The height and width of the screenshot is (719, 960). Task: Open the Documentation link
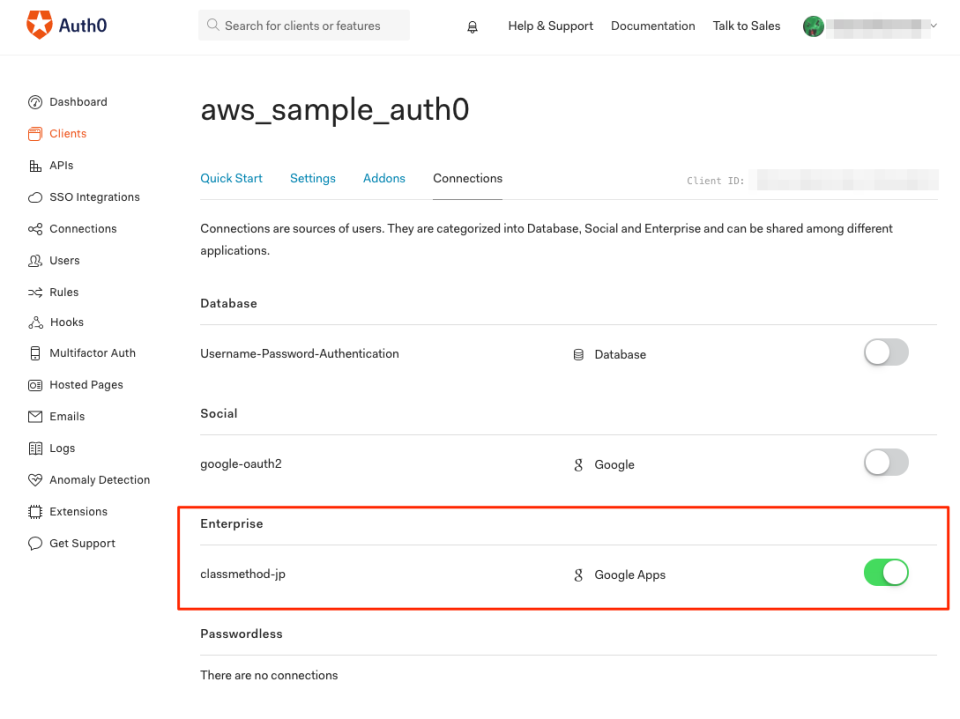point(653,26)
